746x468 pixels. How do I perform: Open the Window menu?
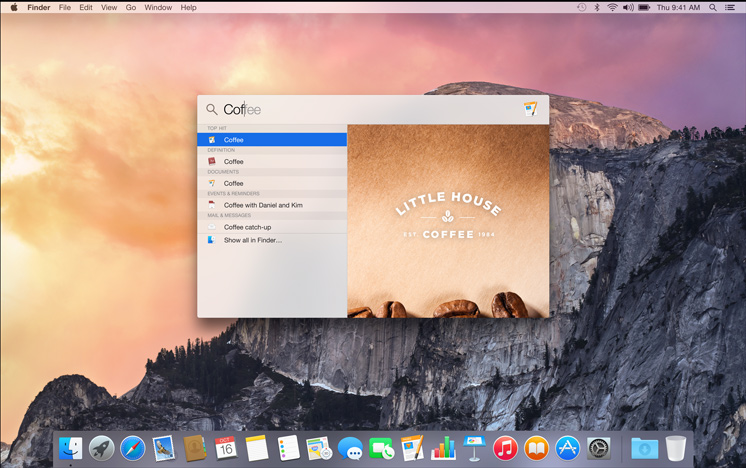(x=158, y=8)
